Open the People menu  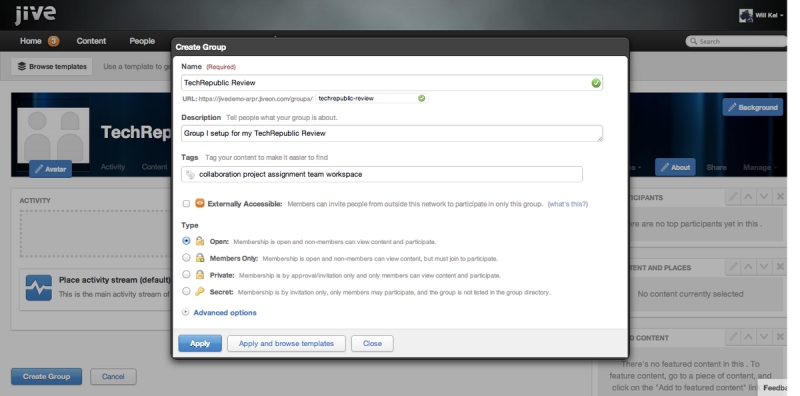pos(142,41)
